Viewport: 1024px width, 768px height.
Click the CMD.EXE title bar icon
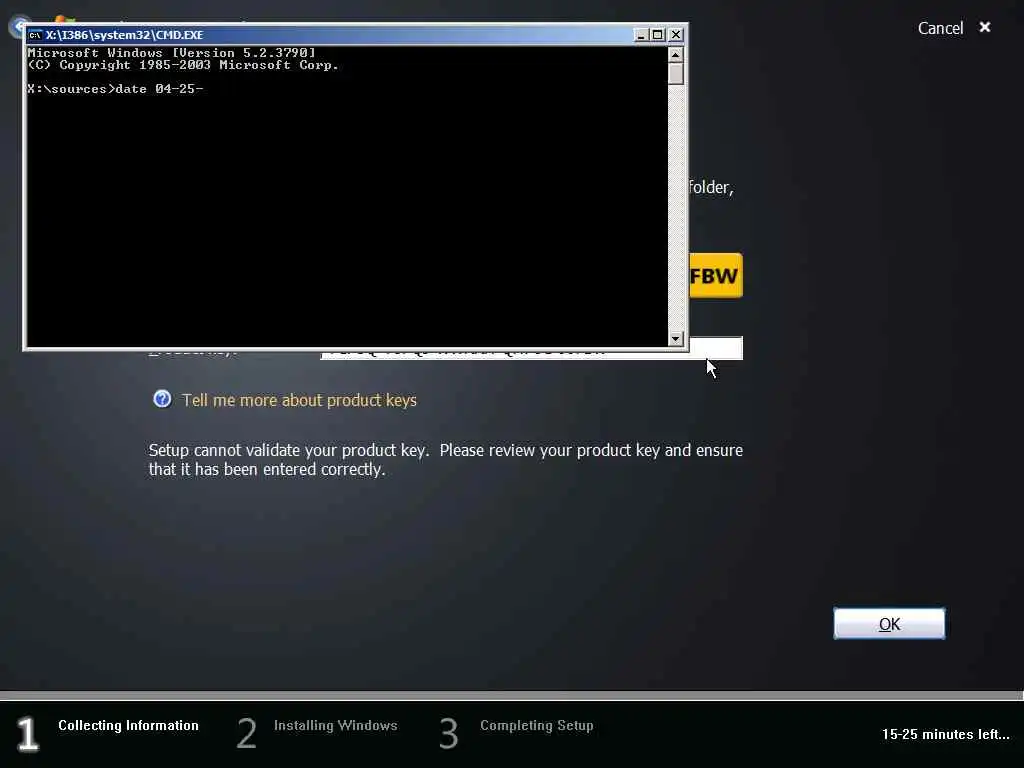[x=35, y=35]
